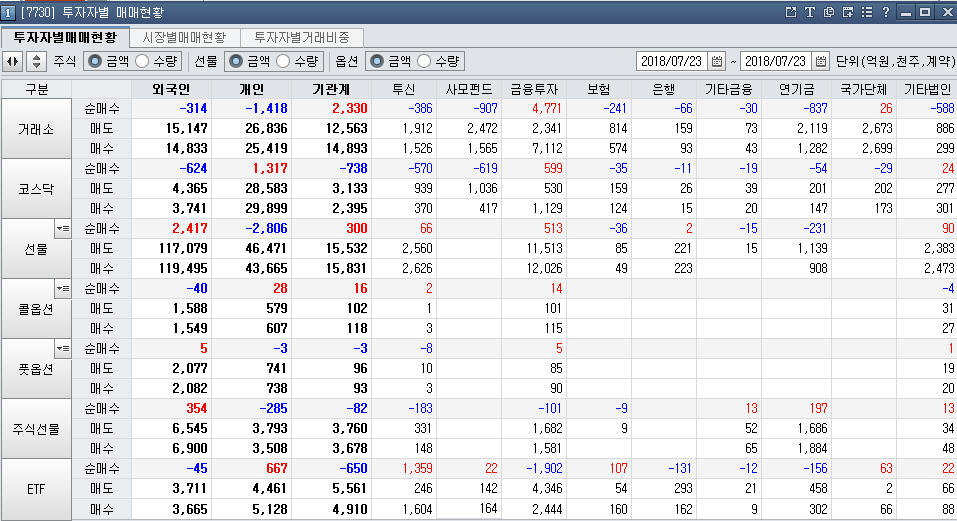Select 수량 radio button for 선물

[x=284, y=61]
